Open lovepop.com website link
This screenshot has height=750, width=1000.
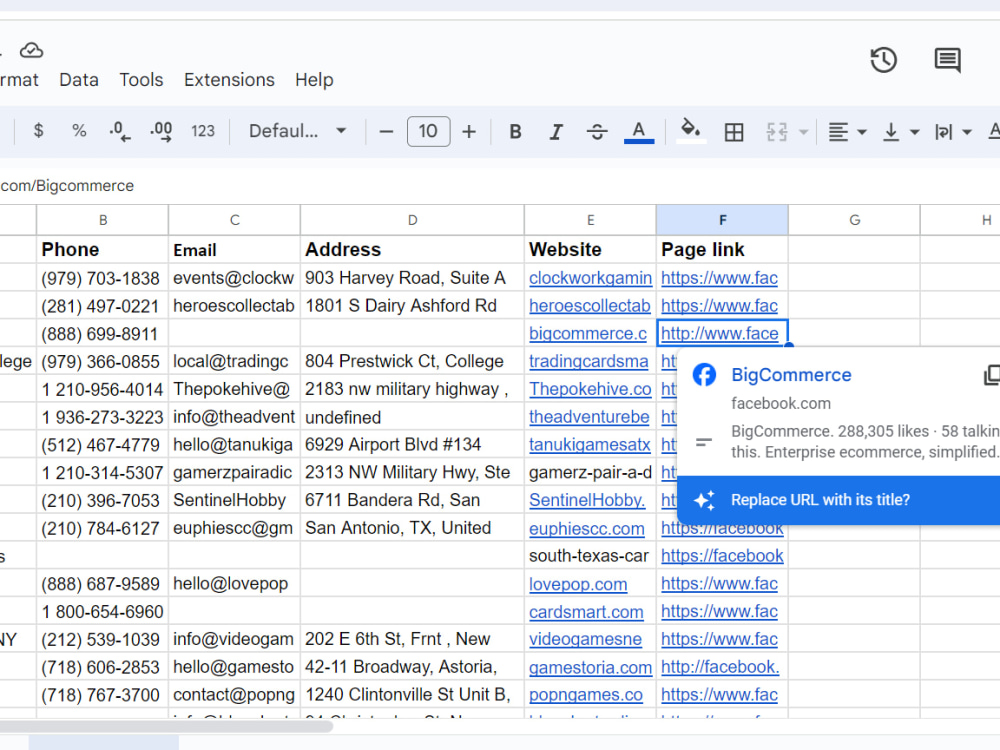[x=578, y=584]
